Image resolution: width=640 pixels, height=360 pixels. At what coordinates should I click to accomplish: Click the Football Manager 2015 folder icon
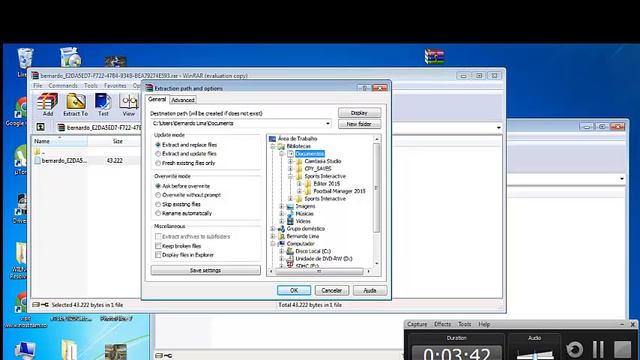(x=308, y=191)
